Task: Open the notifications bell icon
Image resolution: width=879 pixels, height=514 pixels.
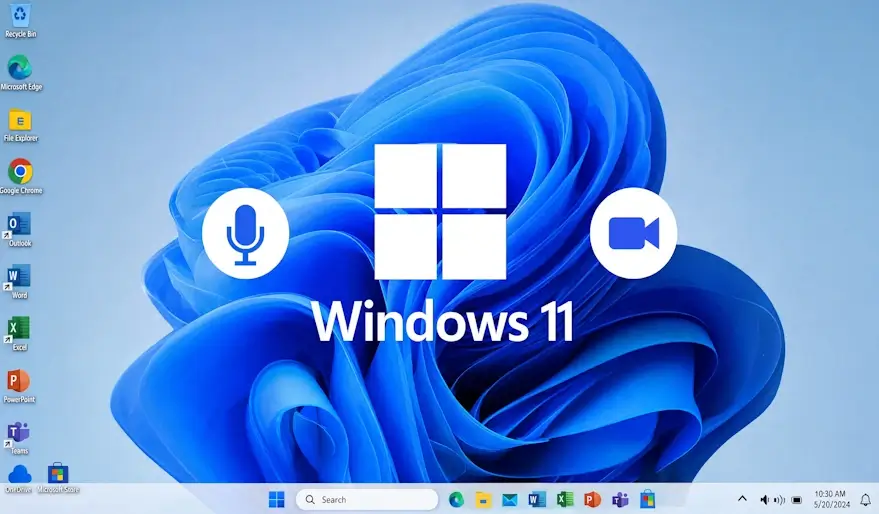Action: 866,499
